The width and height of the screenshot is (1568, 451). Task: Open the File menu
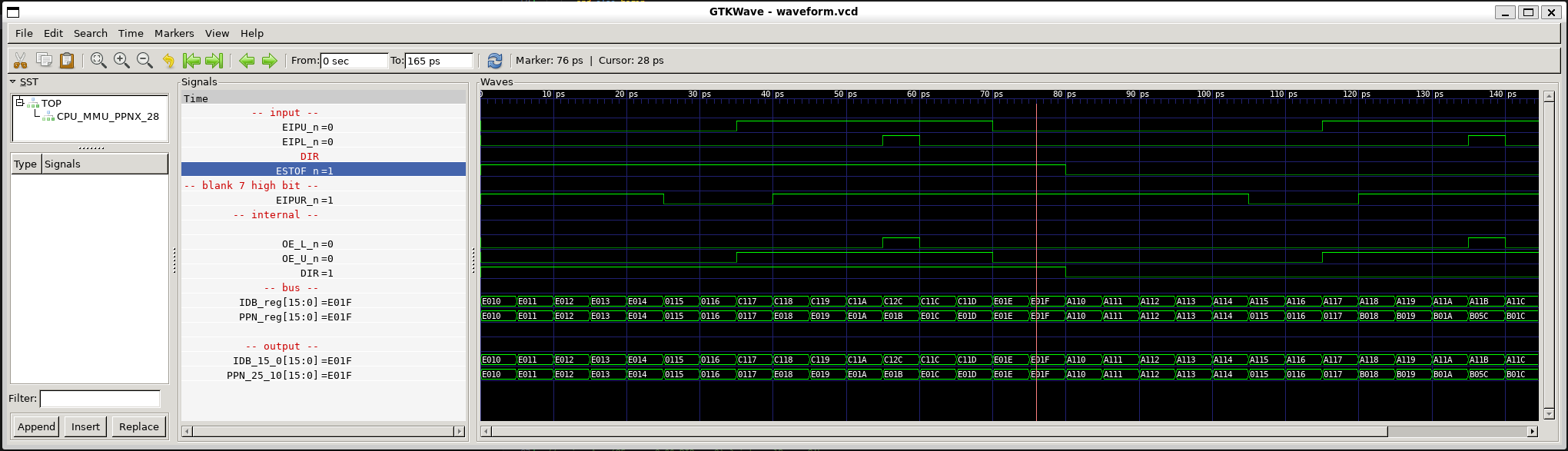[24, 33]
